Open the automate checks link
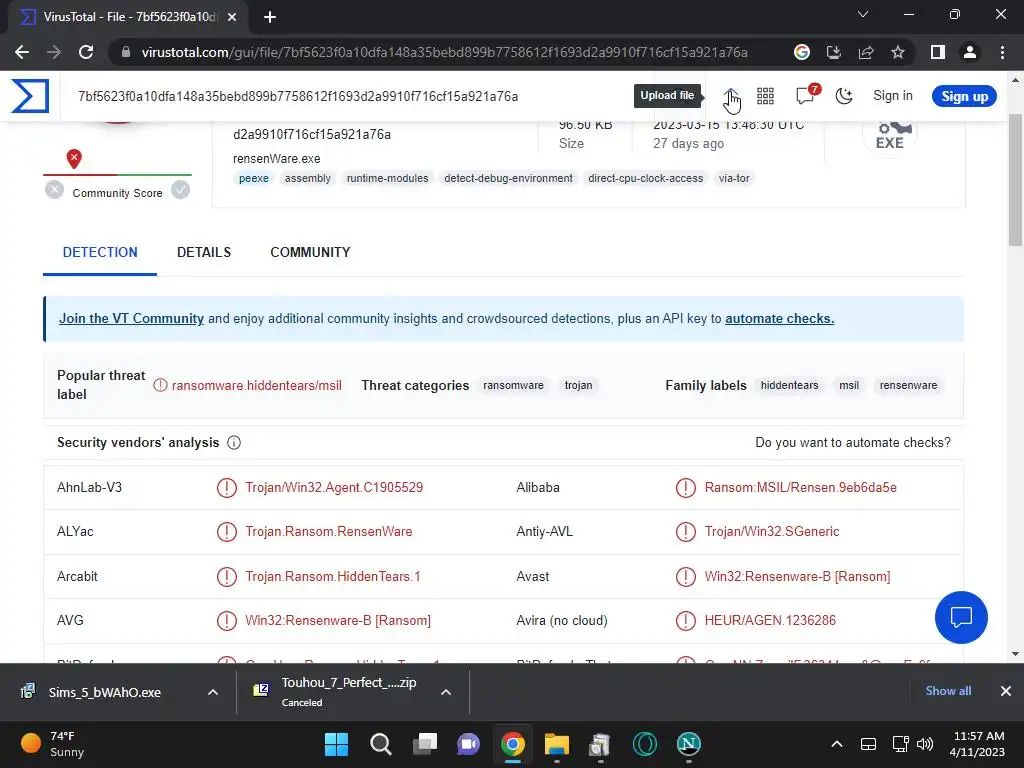The width and height of the screenshot is (1024, 768). (779, 319)
